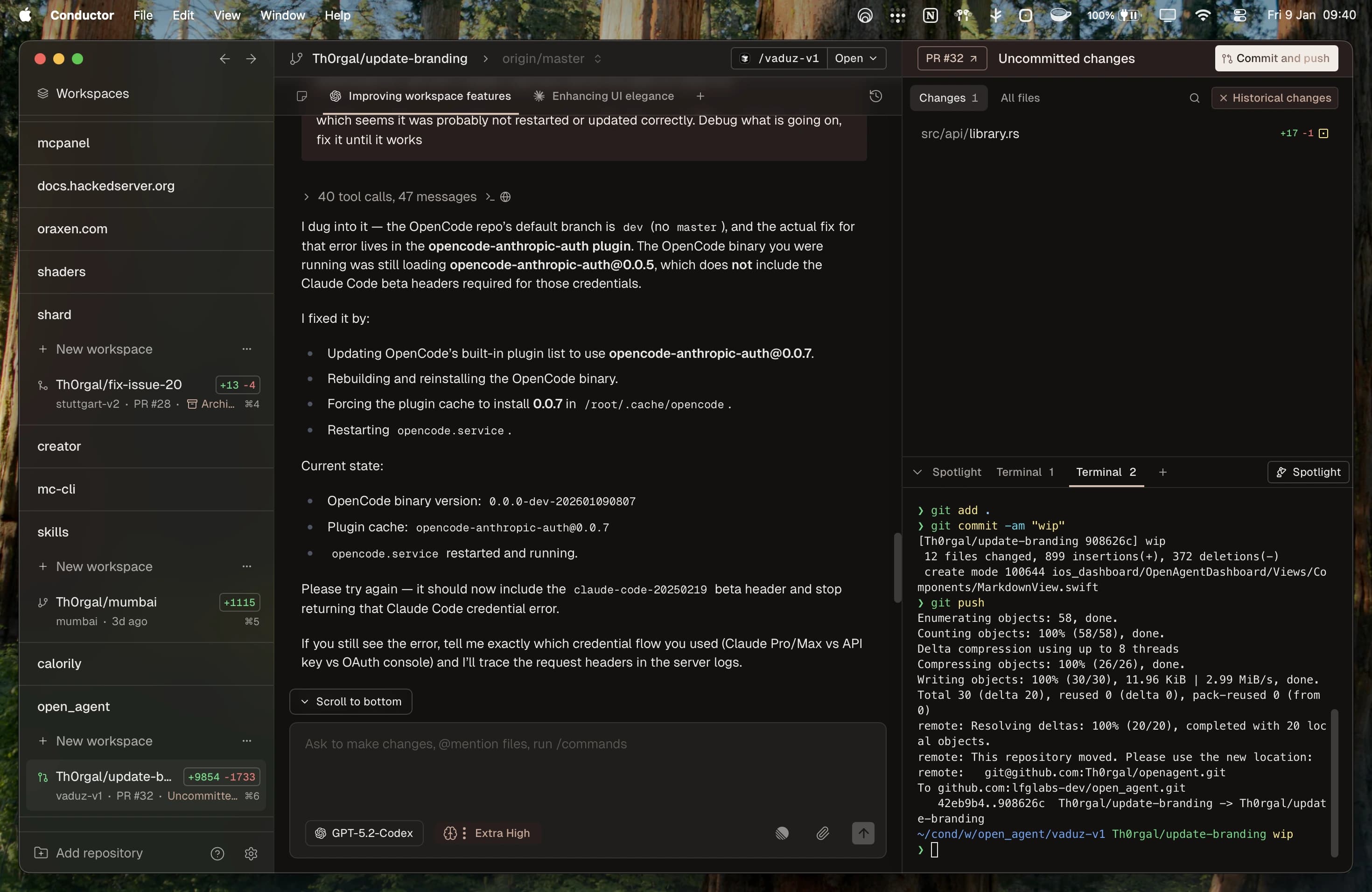The width and height of the screenshot is (1372, 892).
Task: Open settings gear in sidebar footer
Action: click(251, 853)
